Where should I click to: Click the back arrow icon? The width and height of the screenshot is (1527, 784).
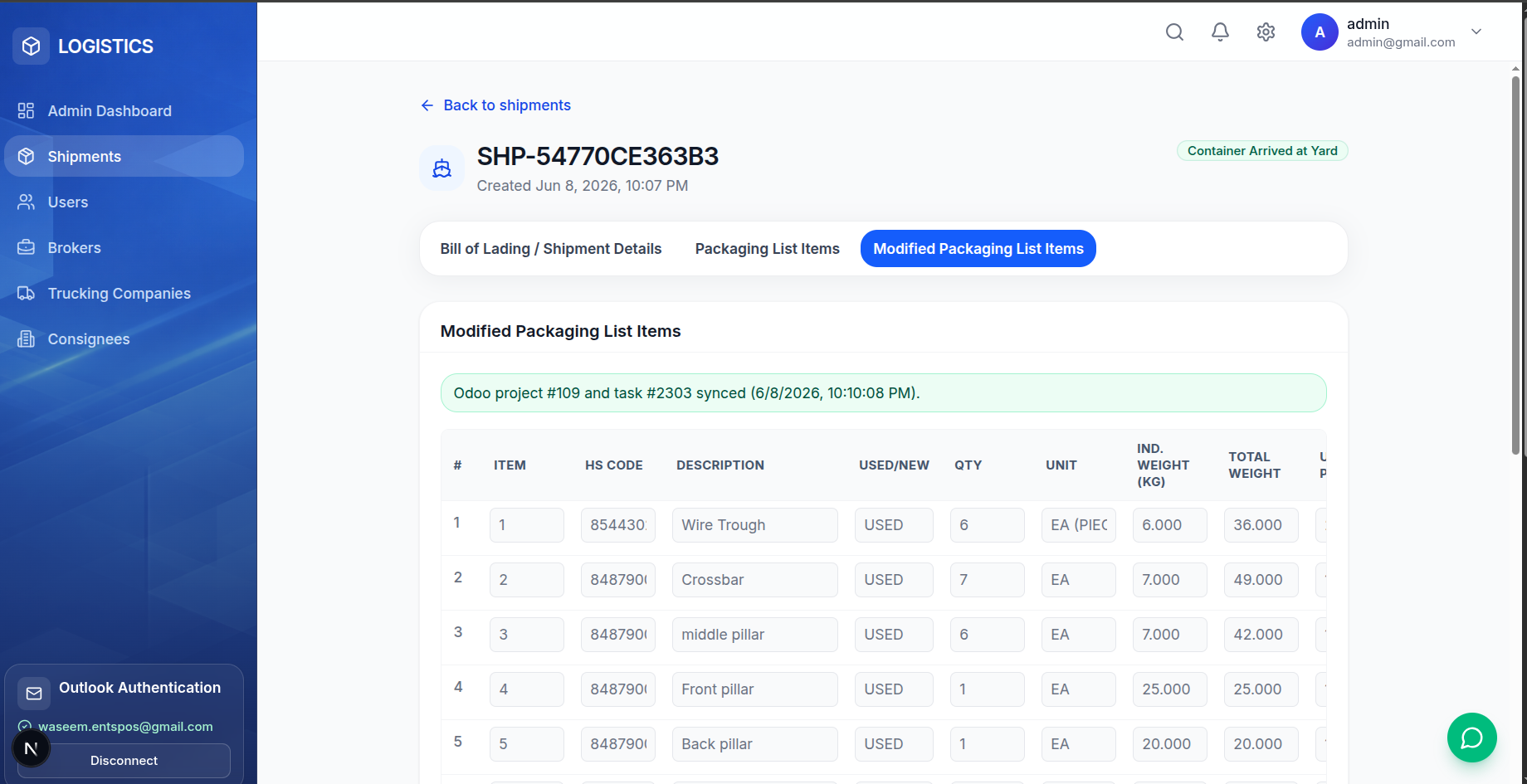click(x=427, y=105)
